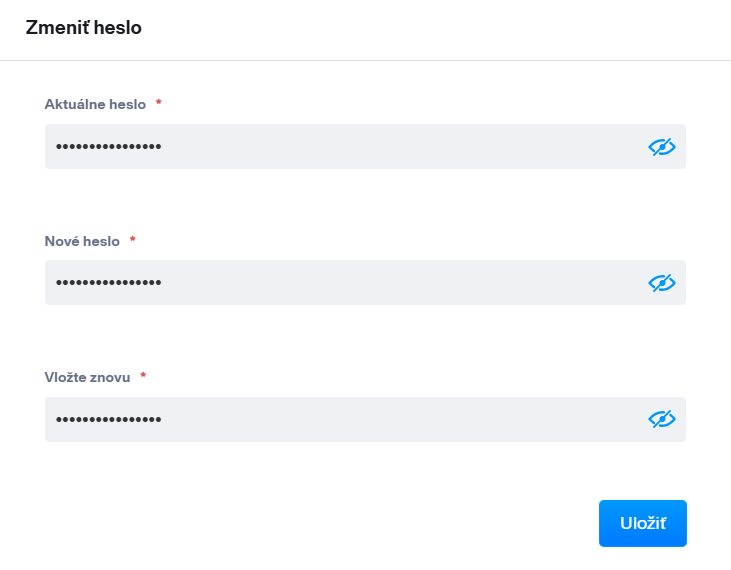Toggle visibility of the Vložte znovu password
Image resolution: width=731 pixels, height=570 pixels.
pyautogui.click(x=662, y=419)
